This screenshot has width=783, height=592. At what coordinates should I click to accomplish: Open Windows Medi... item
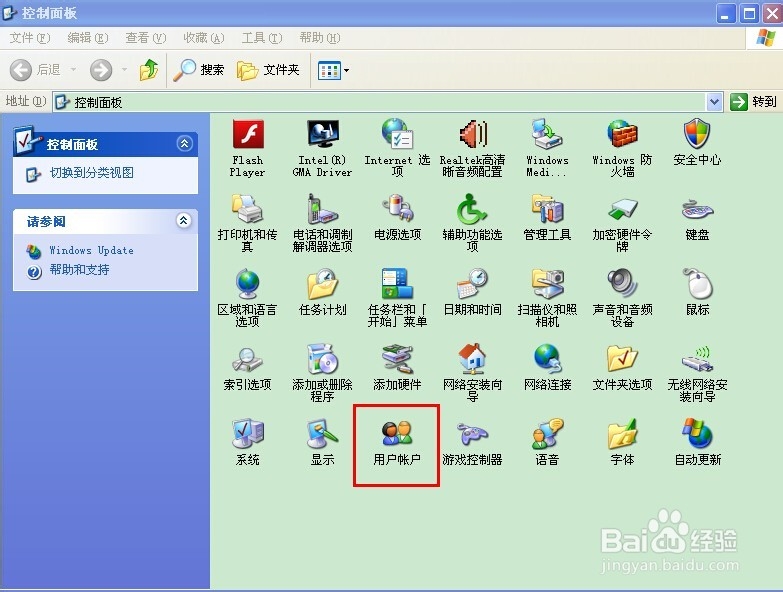[x=547, y=148]
